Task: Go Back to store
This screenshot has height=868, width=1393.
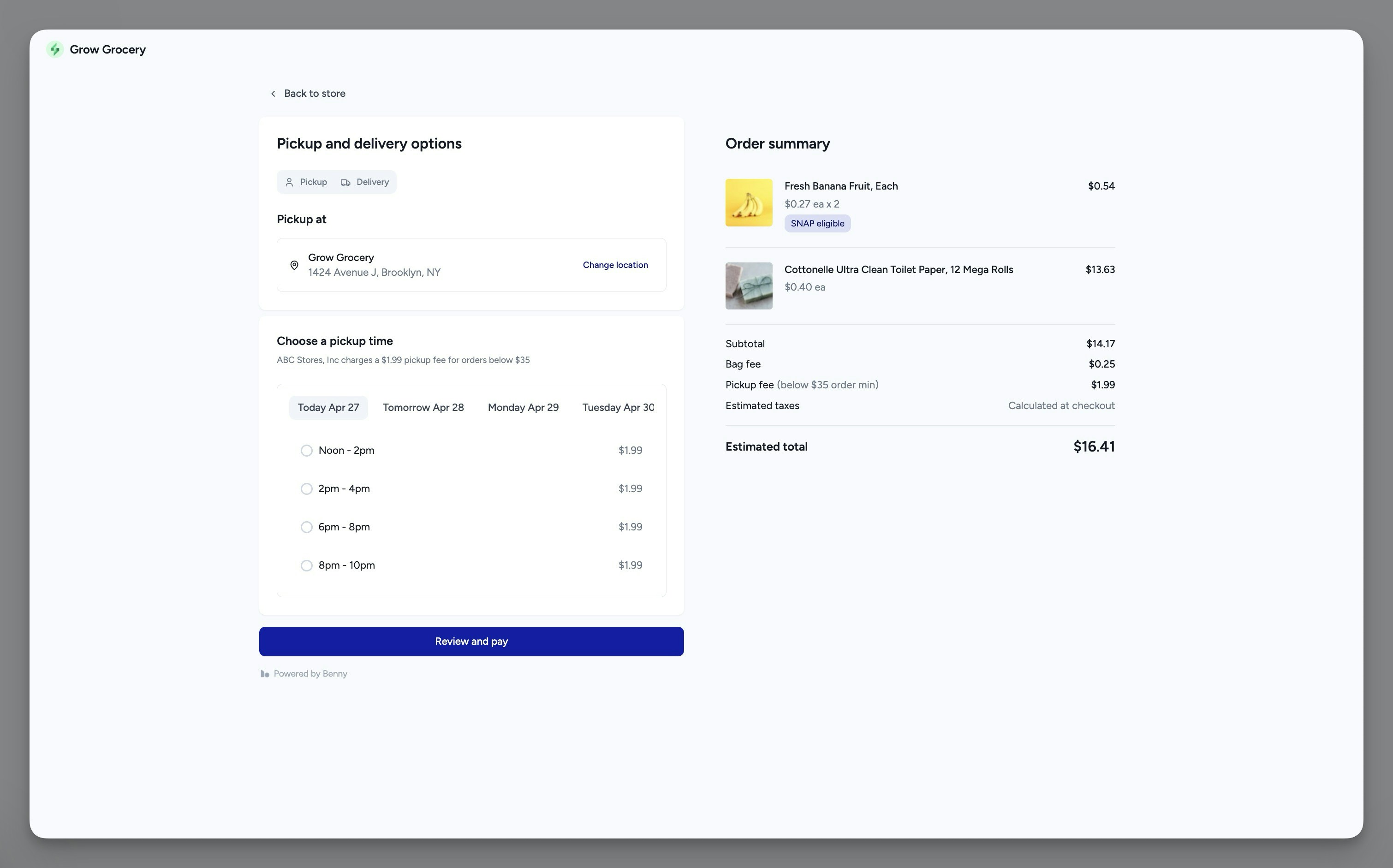Action: [x=314, y=94]
